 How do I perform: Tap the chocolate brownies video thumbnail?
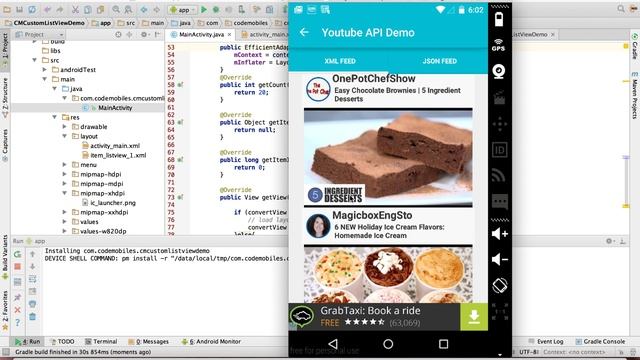point(388,157)
